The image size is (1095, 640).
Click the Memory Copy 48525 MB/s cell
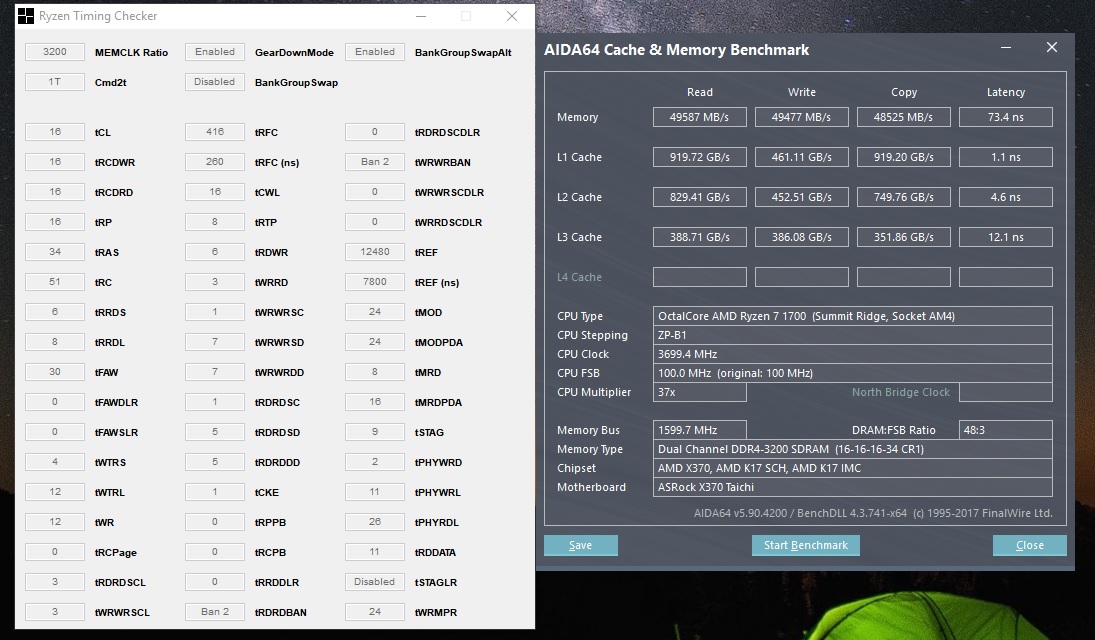(904, 117)
